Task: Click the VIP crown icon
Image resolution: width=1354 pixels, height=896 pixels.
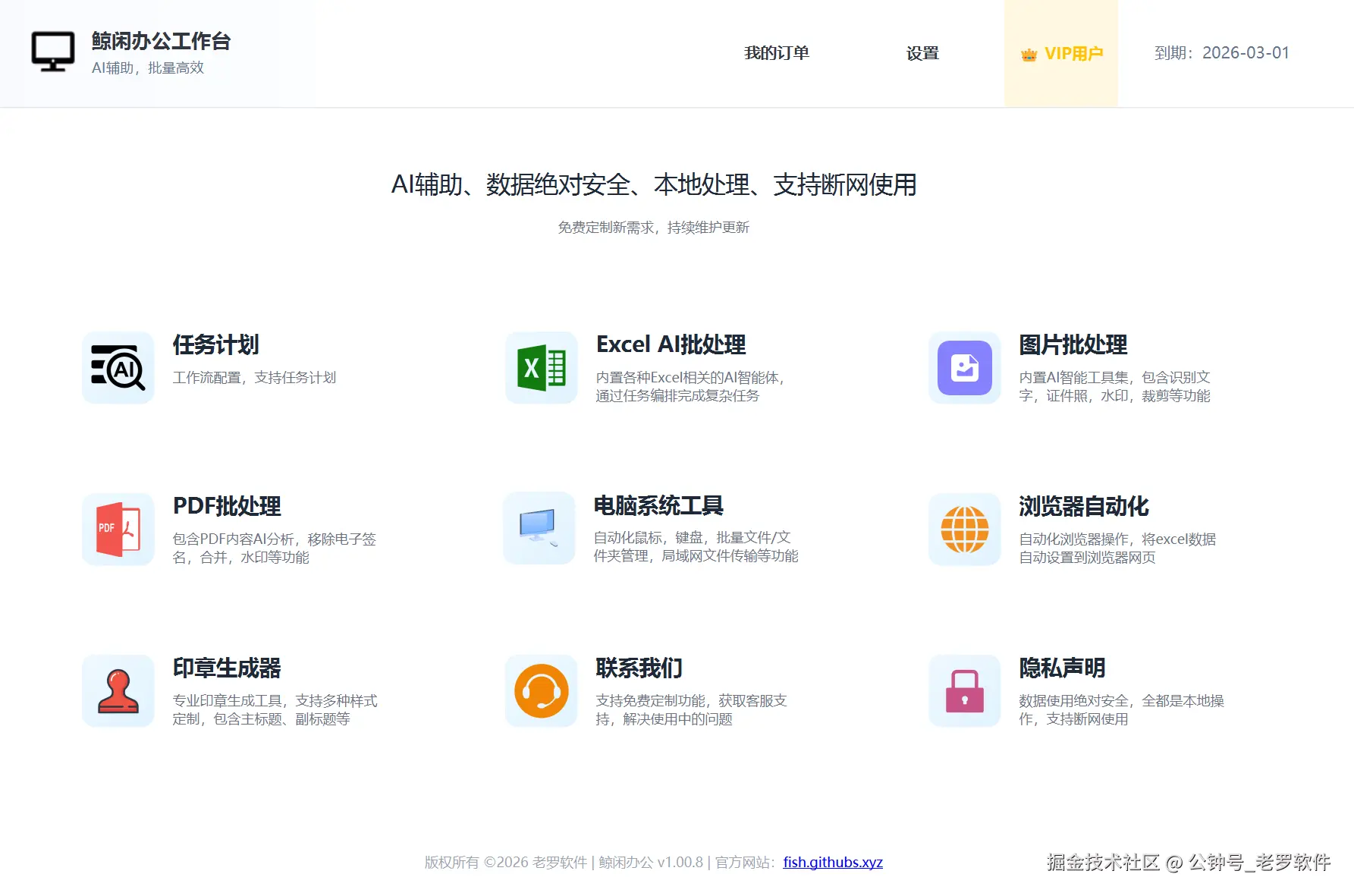Action: [1029, 55]
